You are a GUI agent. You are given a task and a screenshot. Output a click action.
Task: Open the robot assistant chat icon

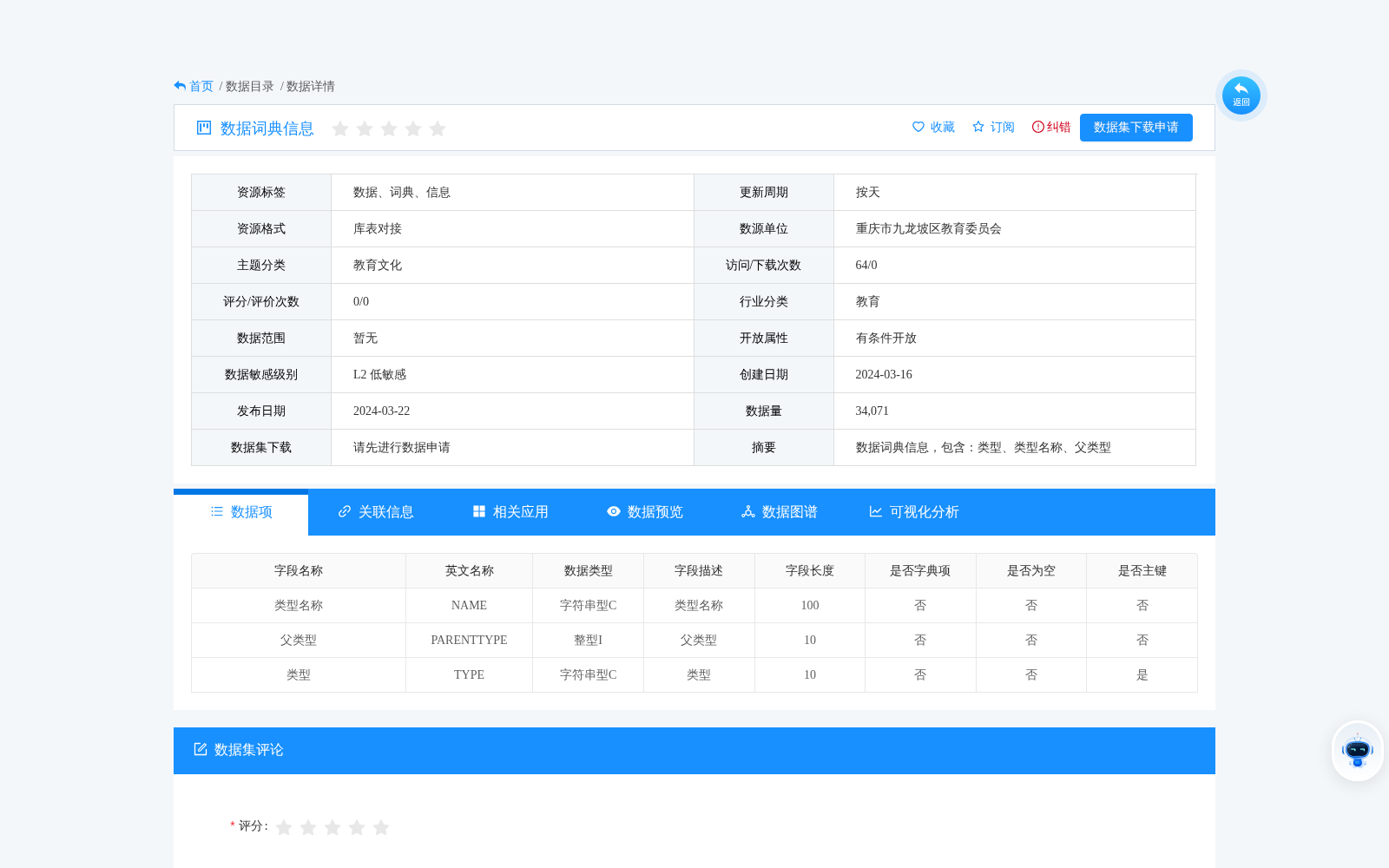[x=1357, y=751]
